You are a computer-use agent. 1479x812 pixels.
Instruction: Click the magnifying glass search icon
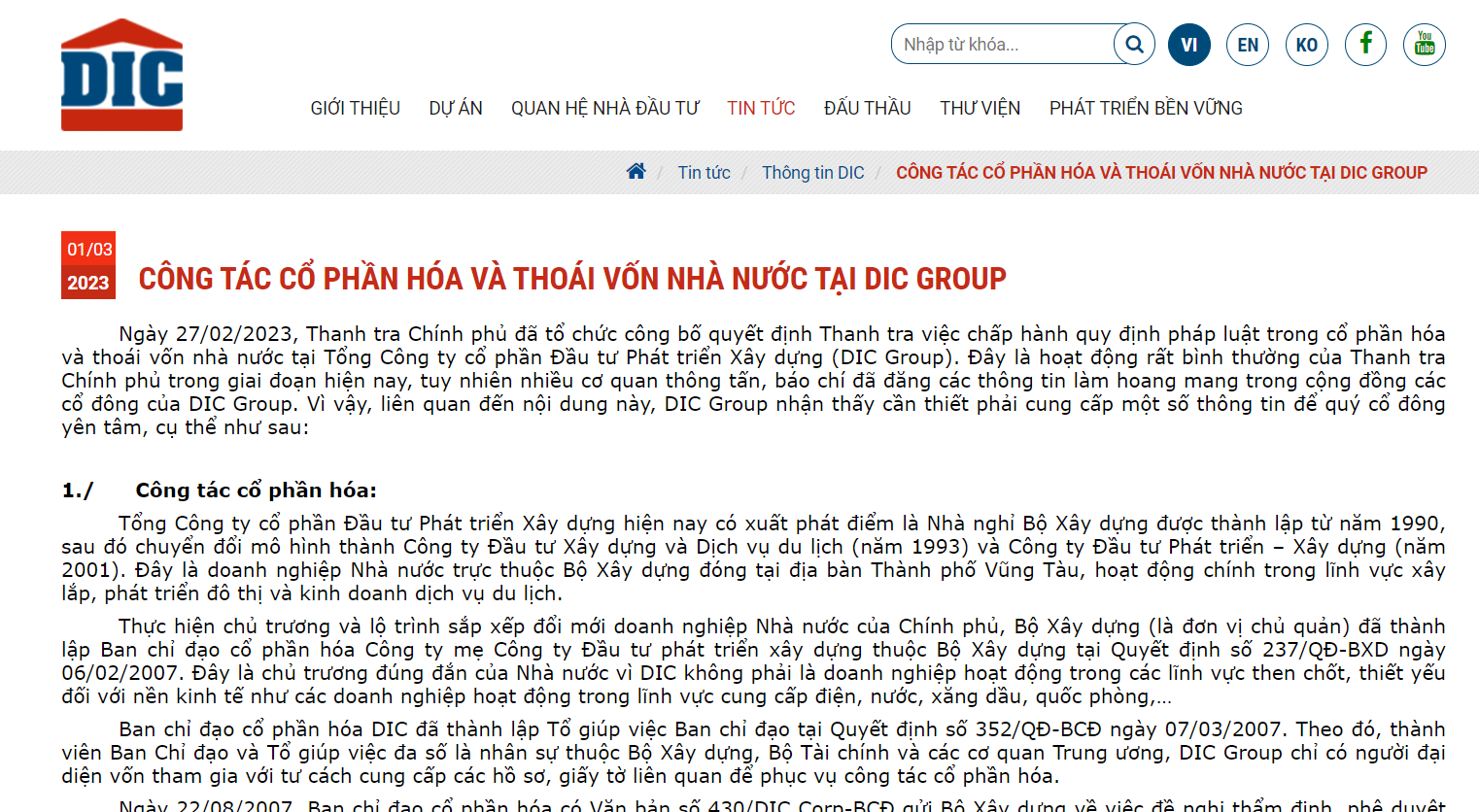(1134, 45)
